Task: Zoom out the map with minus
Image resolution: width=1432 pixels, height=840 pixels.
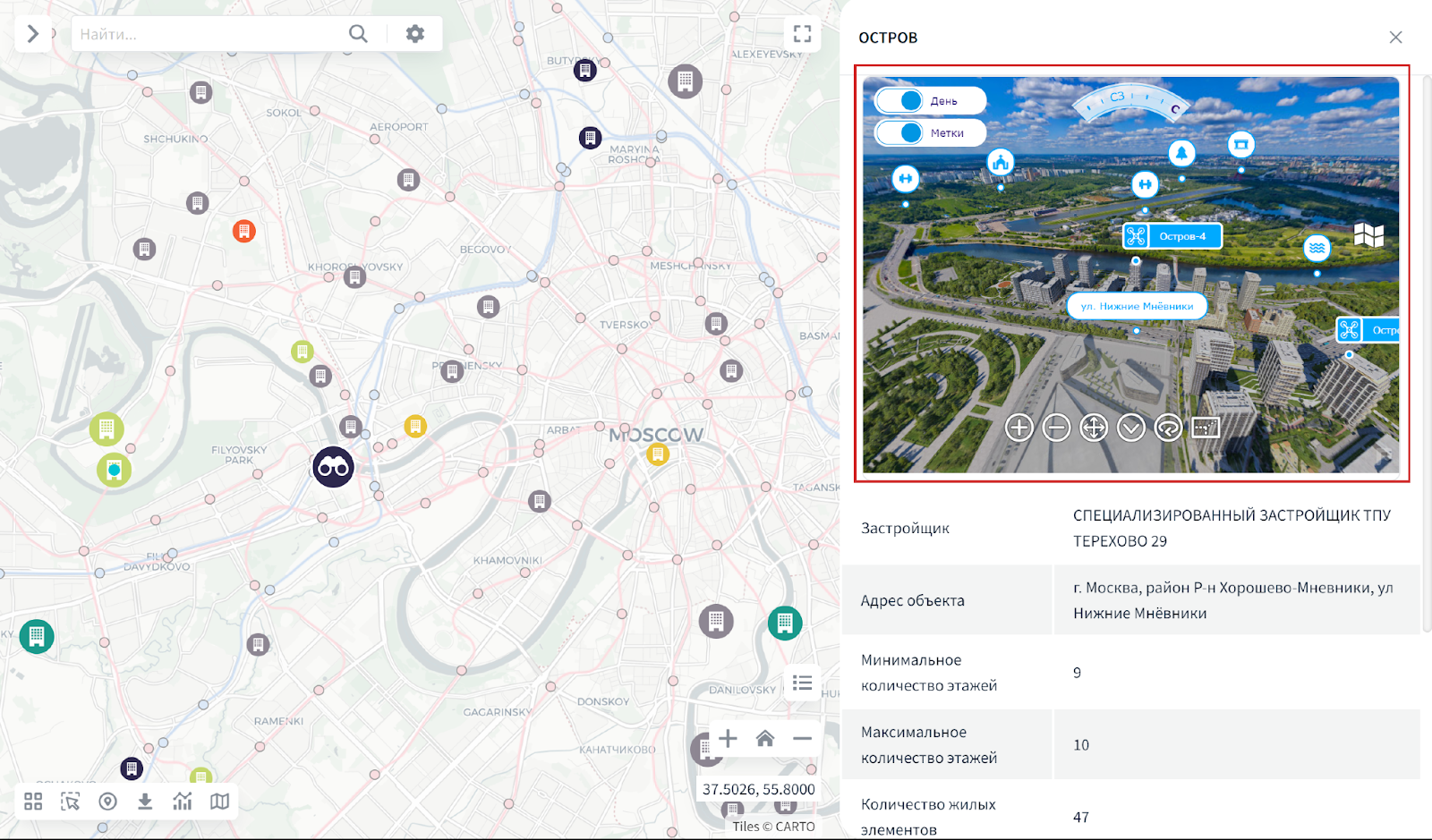Action: pyautogui.click(x=802, y=738)
